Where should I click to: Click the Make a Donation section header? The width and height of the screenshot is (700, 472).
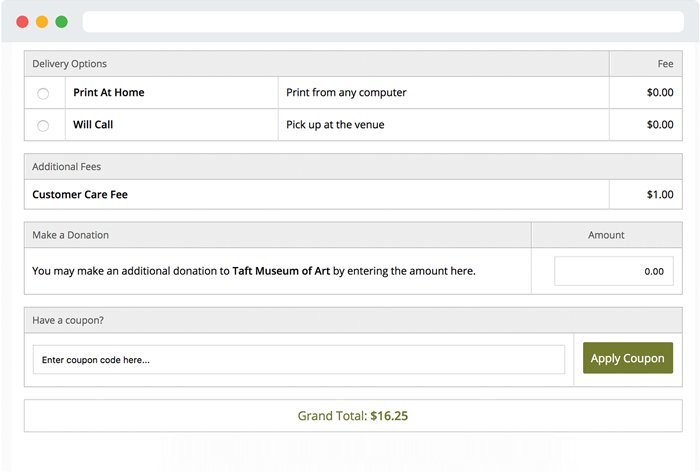tap(70, 235)
